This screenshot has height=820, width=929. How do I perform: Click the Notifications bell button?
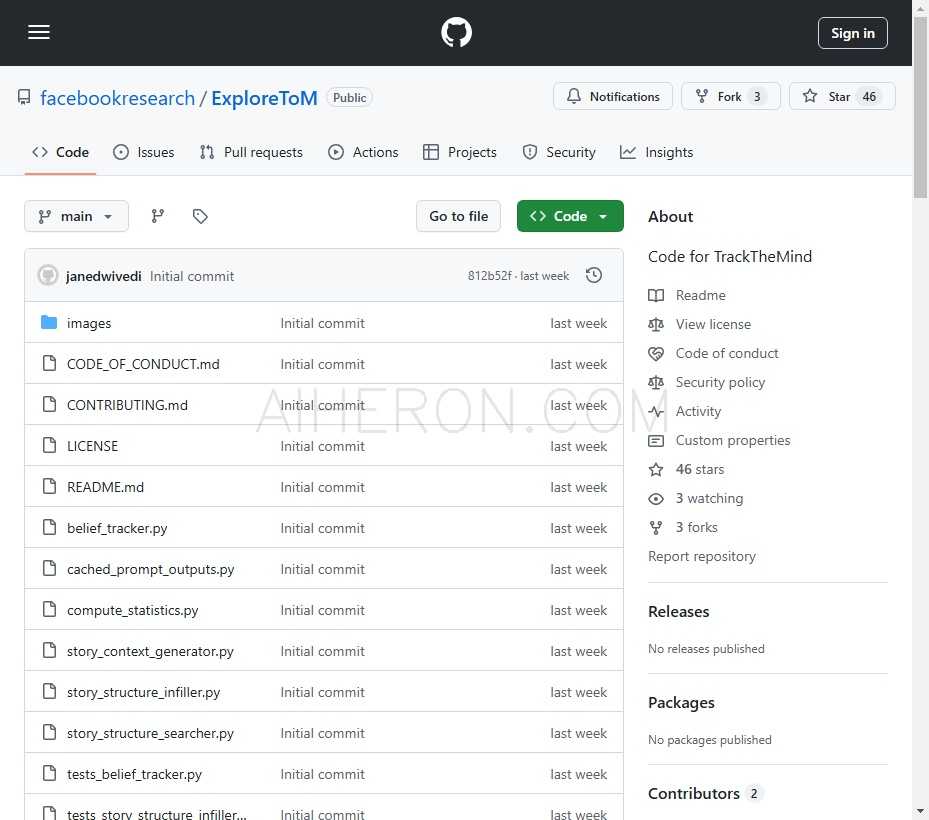pos(613,96)
